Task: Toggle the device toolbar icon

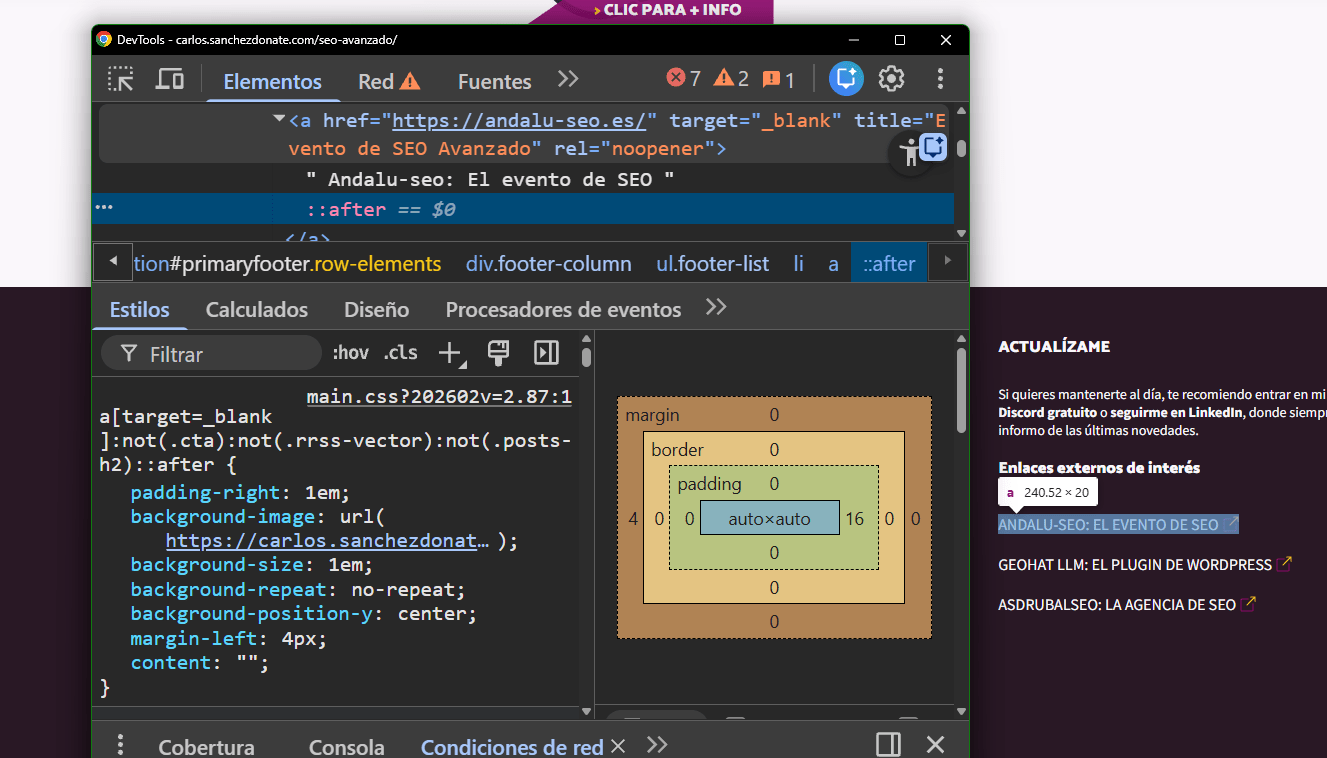Action: pos(170,80)
